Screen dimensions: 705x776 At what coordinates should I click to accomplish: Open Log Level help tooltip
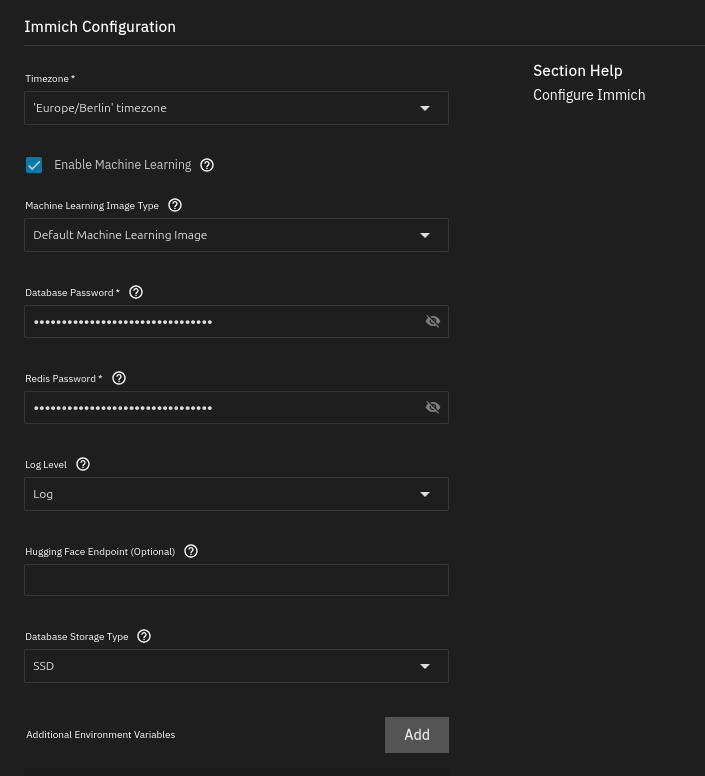coord(83,464)
